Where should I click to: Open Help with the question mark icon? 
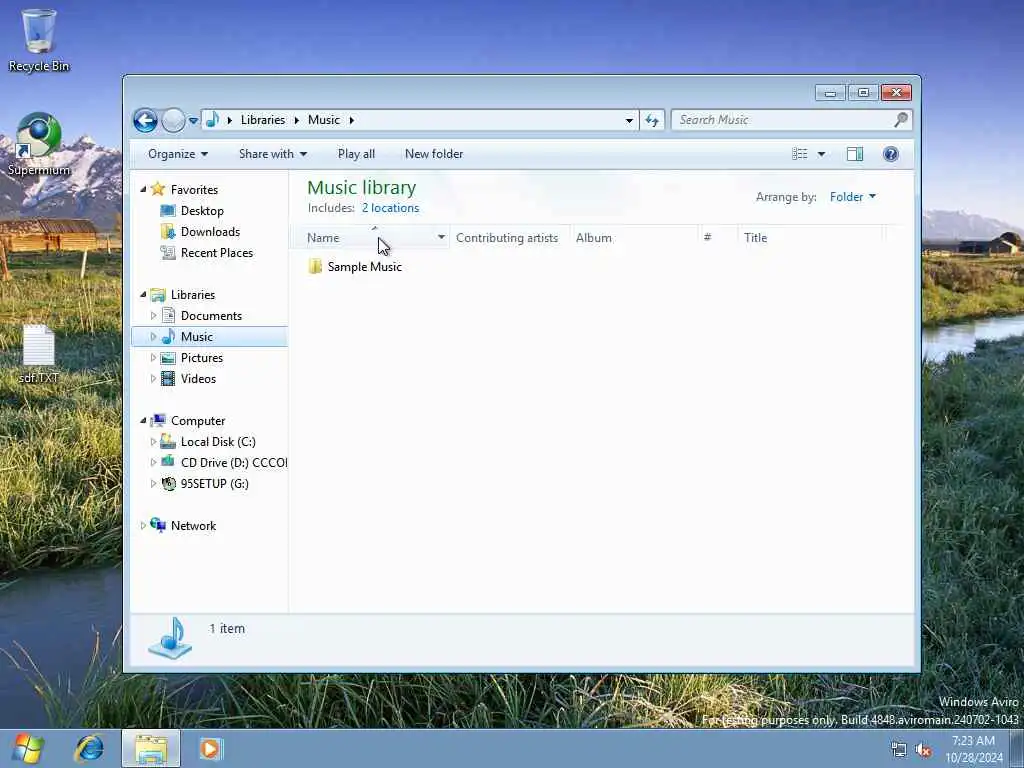890,154
